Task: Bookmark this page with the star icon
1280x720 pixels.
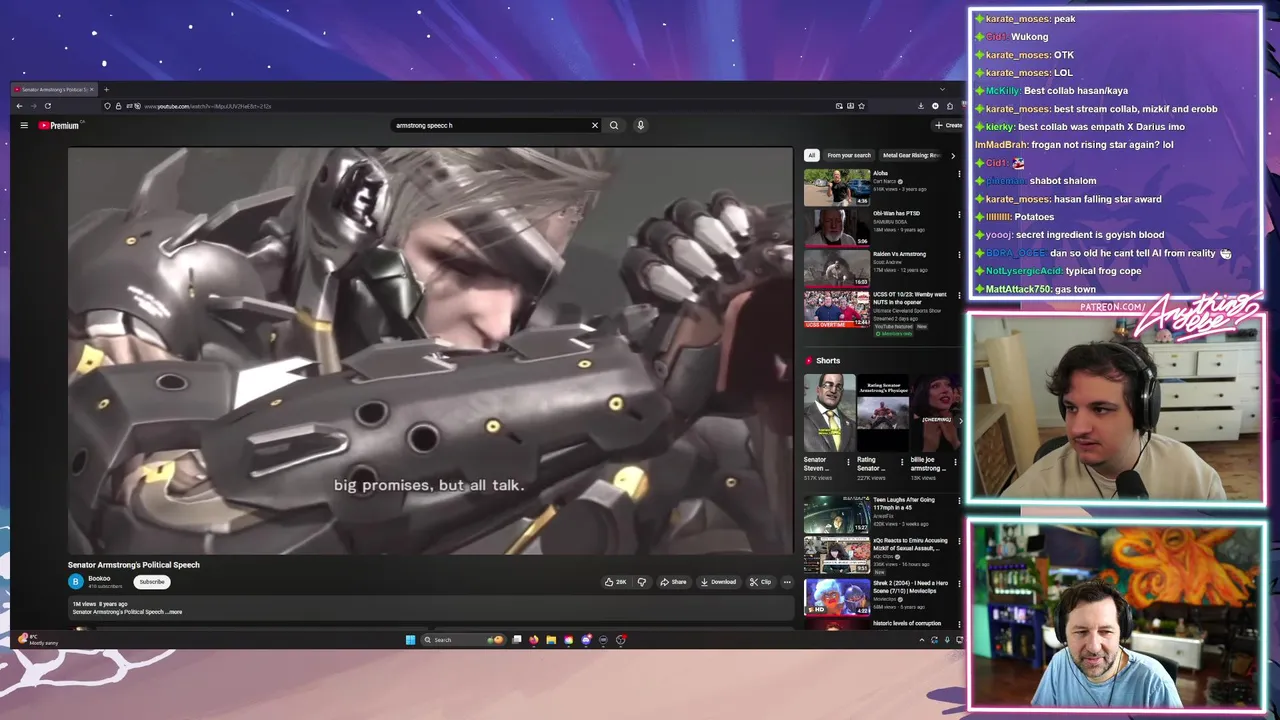Action: pos(861,106)
